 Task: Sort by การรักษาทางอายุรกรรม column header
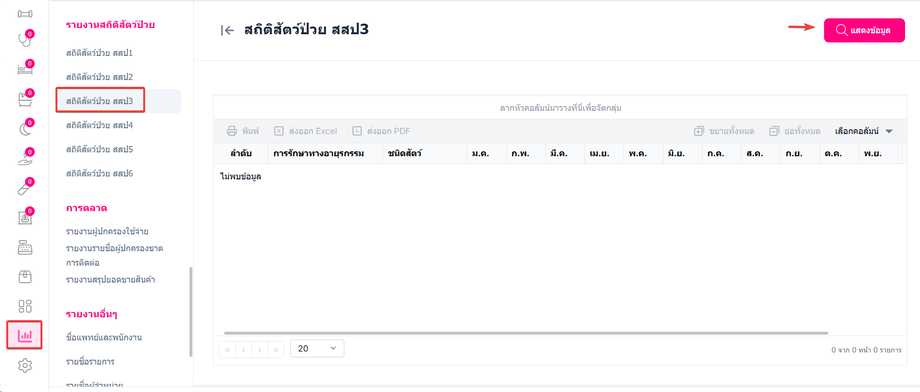pyautogui.click(x=326, y=153)
